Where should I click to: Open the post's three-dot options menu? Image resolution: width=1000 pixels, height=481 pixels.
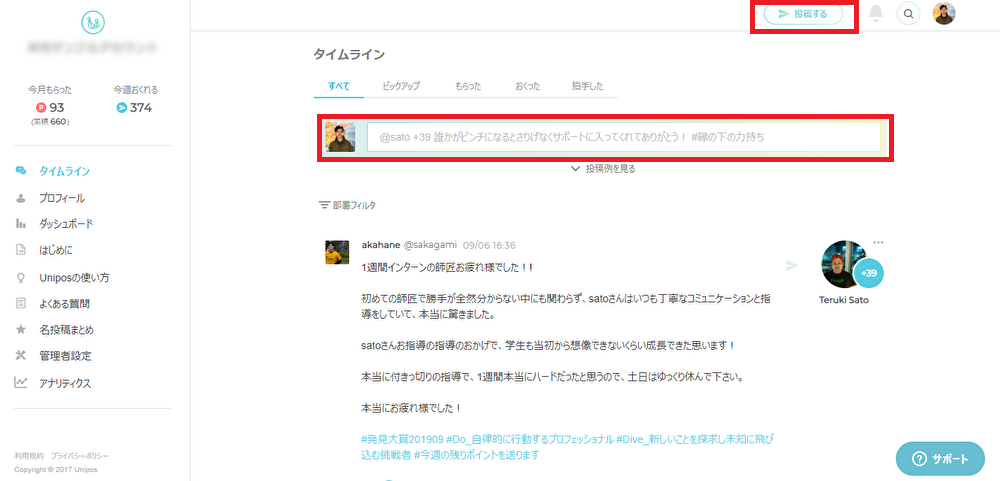point(878,242)
